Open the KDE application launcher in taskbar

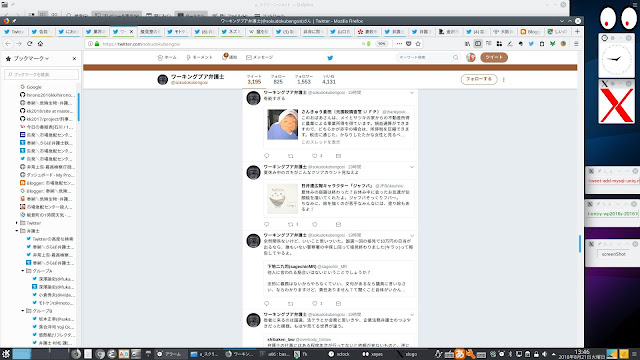(x=6, y=354)
